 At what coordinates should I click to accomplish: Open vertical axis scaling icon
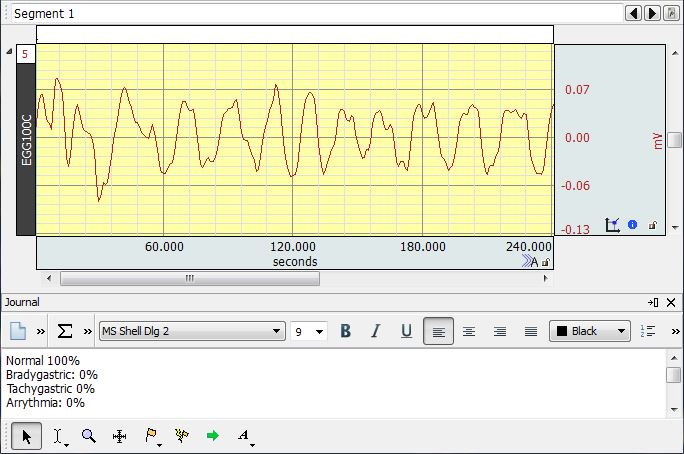612,225
